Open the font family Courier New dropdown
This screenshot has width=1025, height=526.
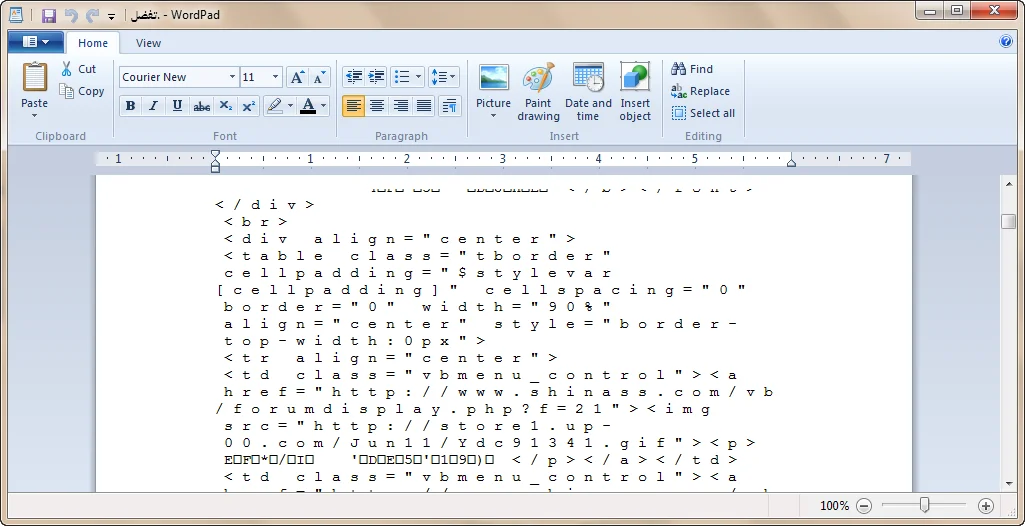point(232,77)
